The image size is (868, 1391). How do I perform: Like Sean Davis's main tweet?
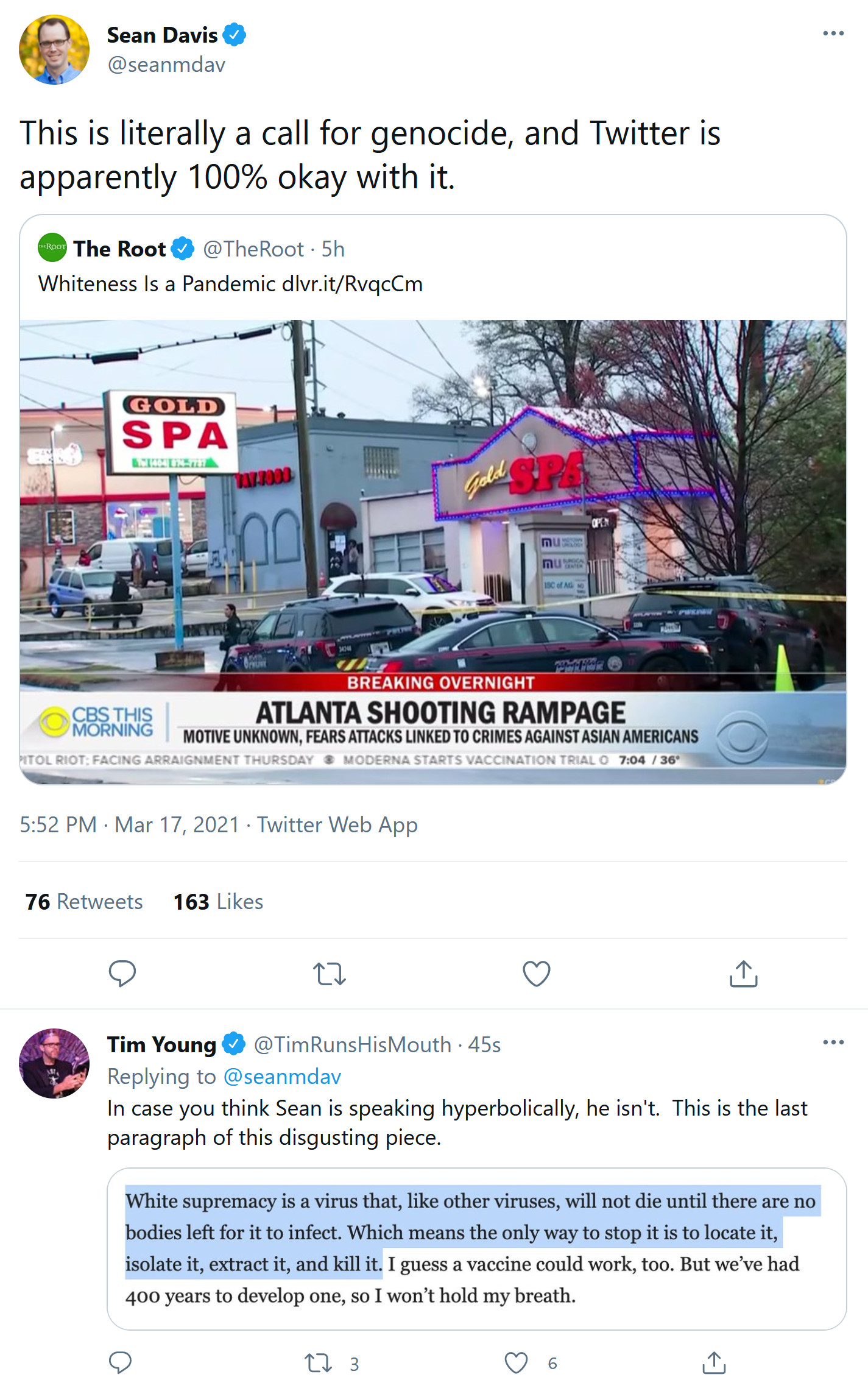point(537,973)
